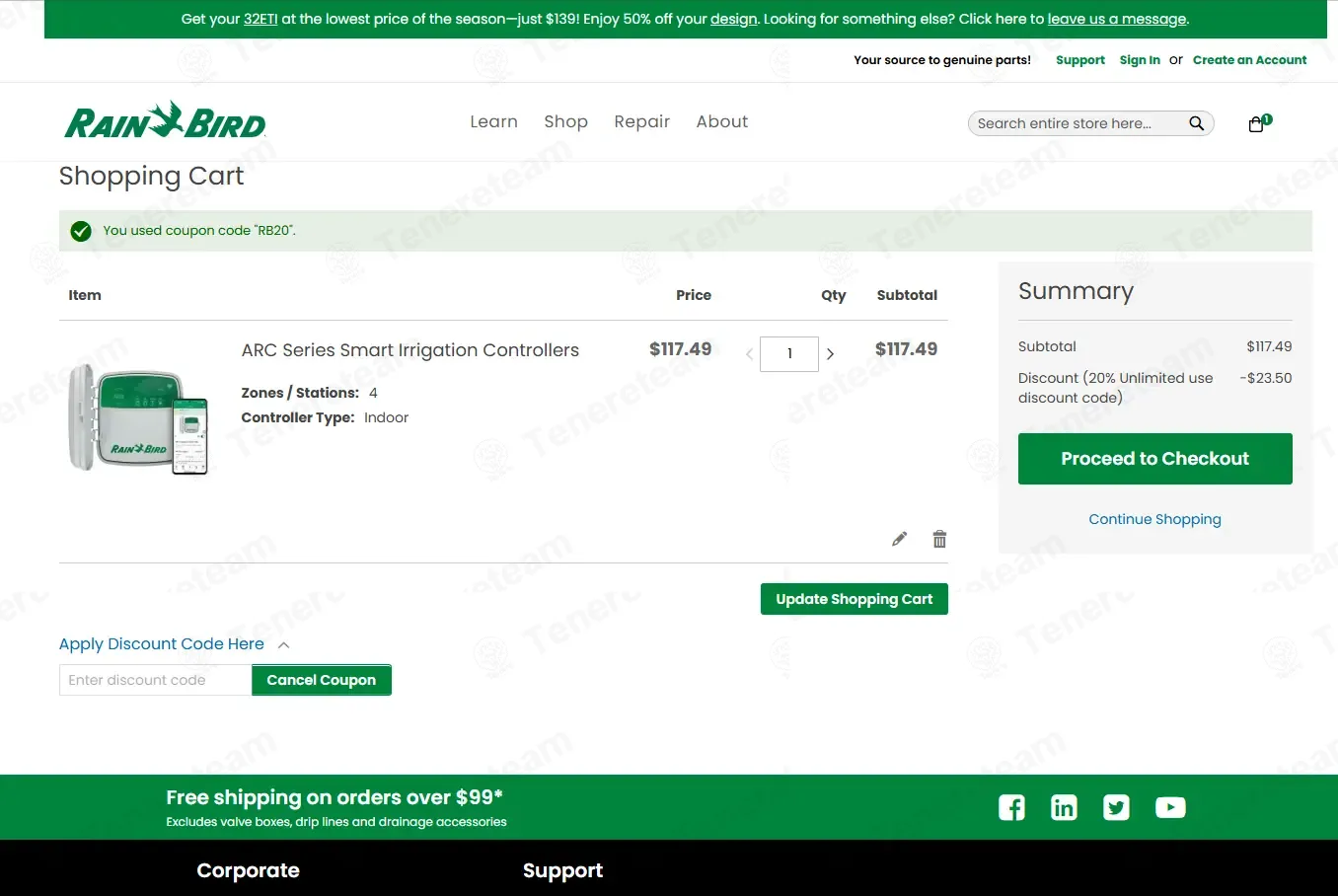The height and width of the screenshot is (896, 1338).
Task: Open ARC Series Smart Irrigation Controllers title
Action: click(x=410, y=350)
